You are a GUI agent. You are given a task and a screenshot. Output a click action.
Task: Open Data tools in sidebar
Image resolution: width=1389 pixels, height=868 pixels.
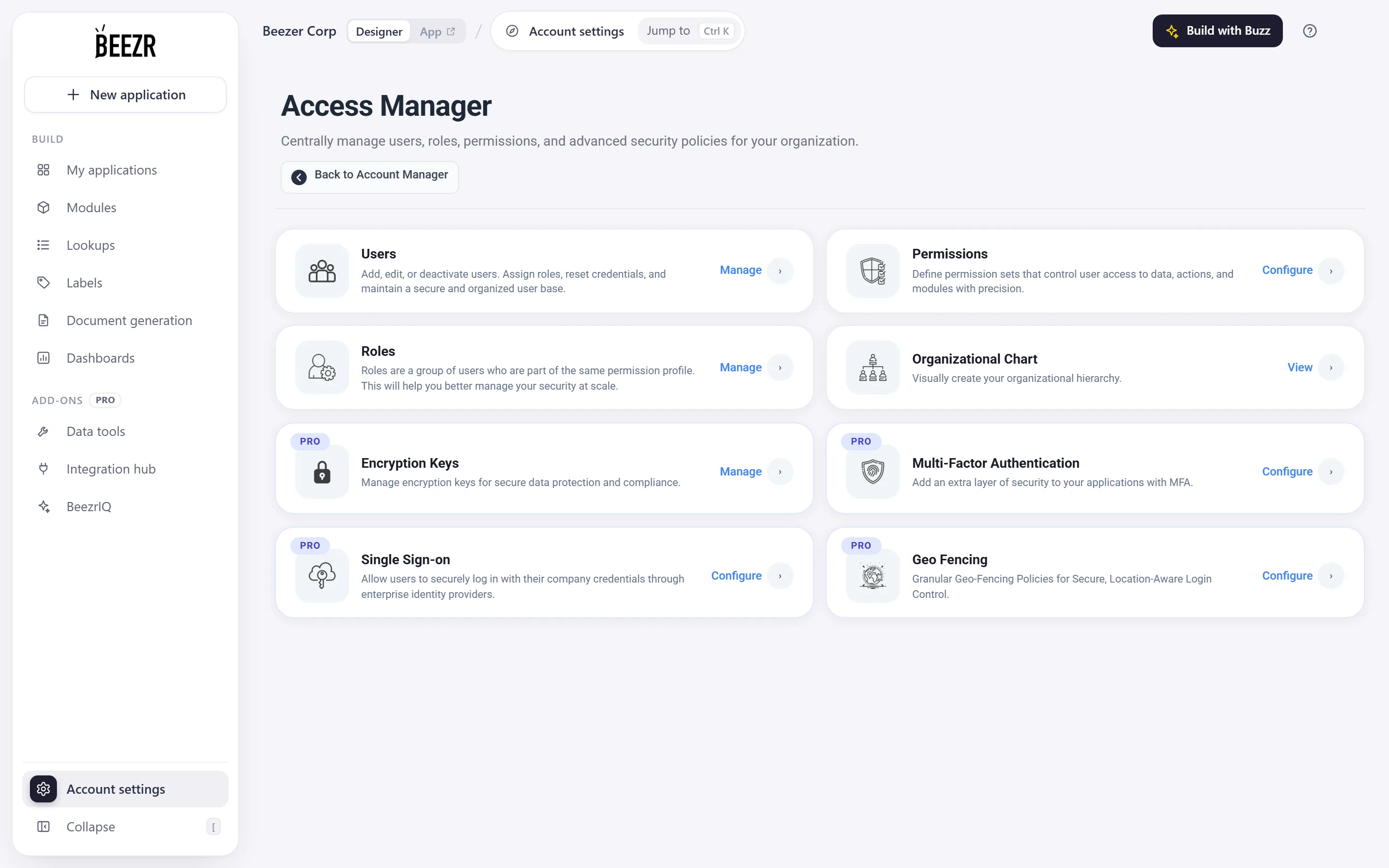[x=125, y=431]
